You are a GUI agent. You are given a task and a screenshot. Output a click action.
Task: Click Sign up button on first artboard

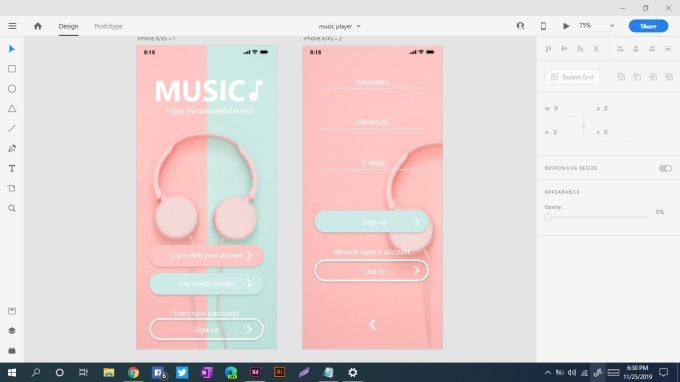pyautogui.click(x=206, y=330)
